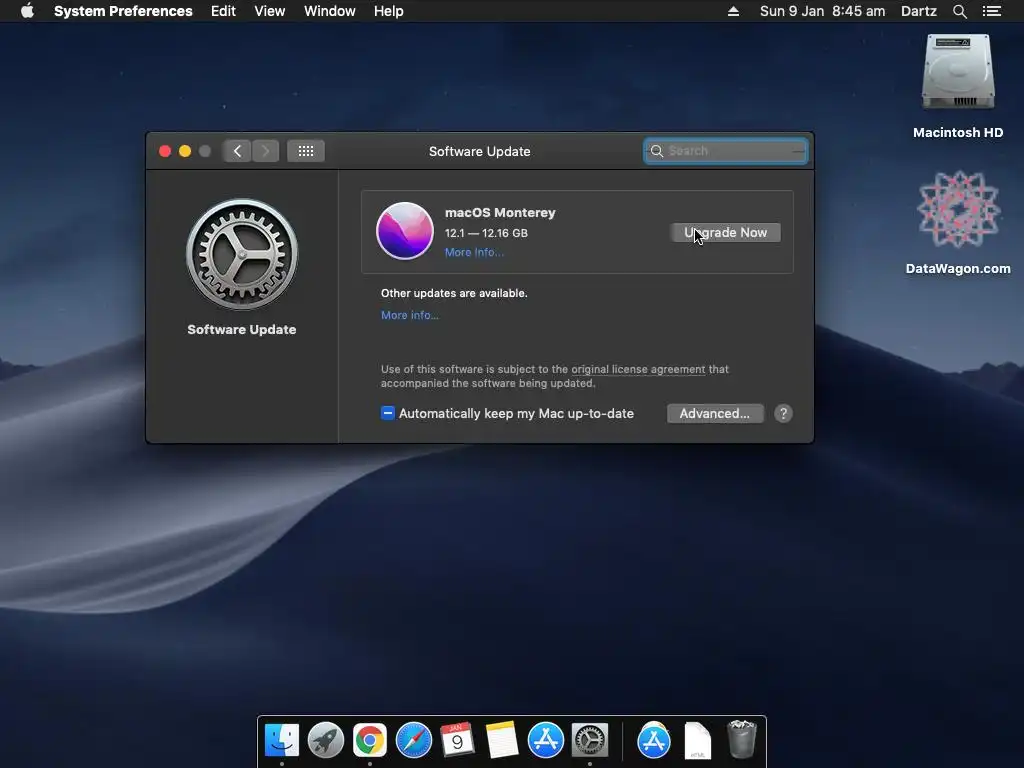Click the macOS Monterey icon
1024x768 pixels.
coord(405,231)
